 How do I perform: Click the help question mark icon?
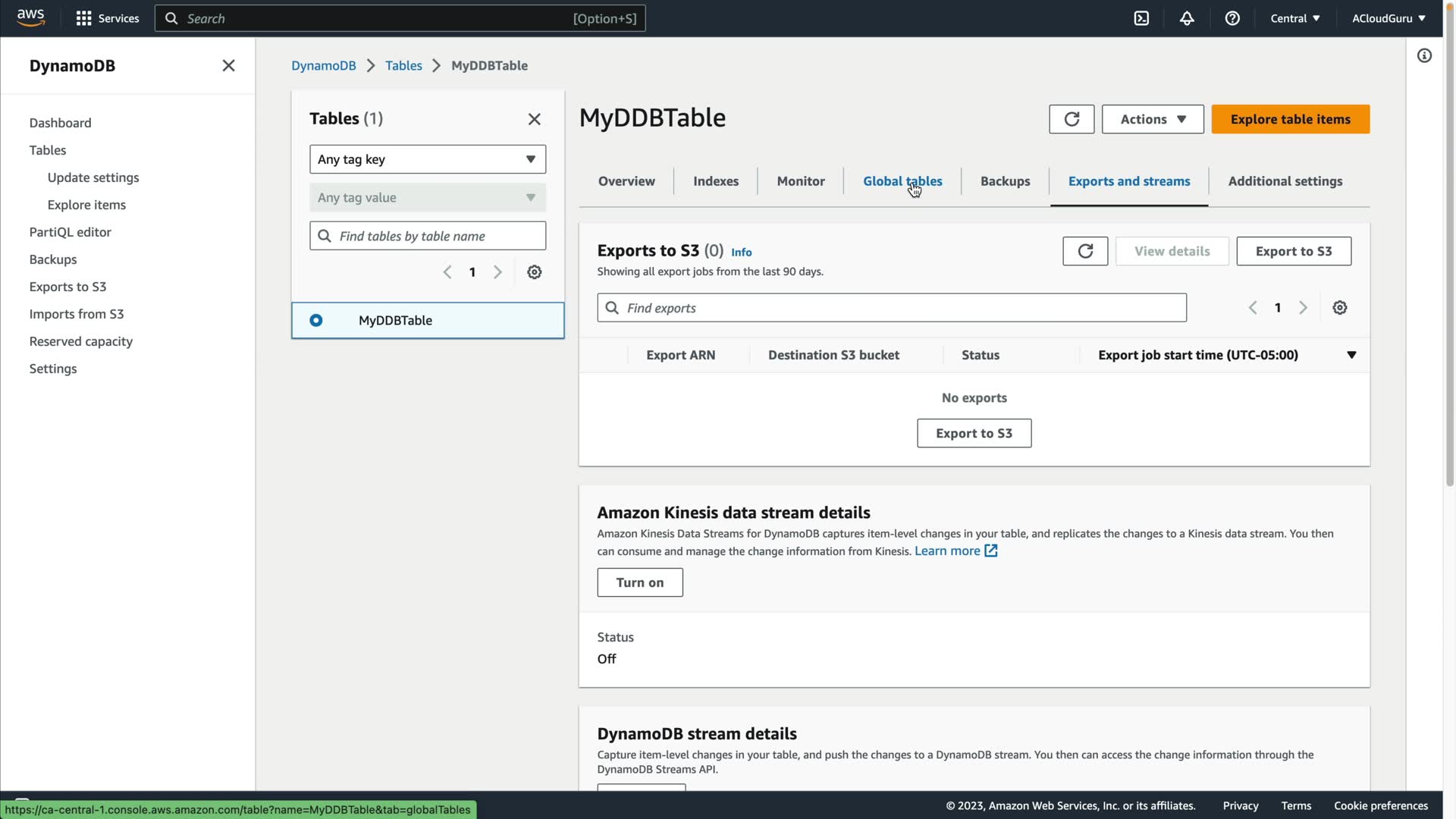[1232, 18]
